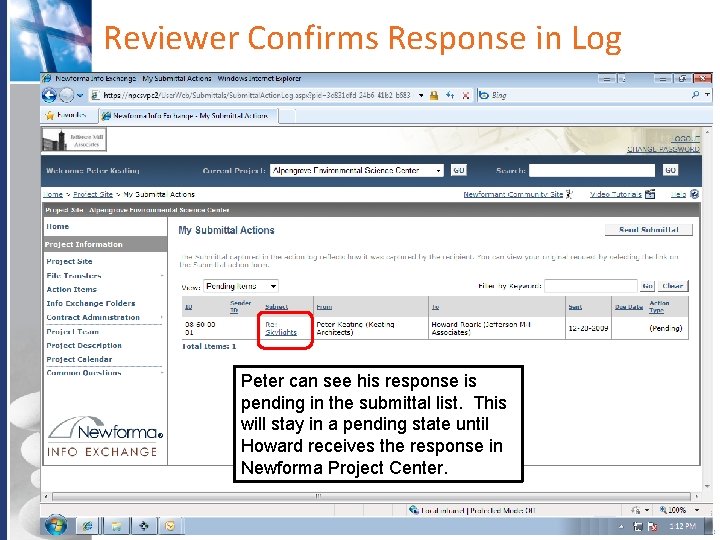Click the Stop loading X icon
The height and width of the screenshot is (540, 720).
[466, 96]
